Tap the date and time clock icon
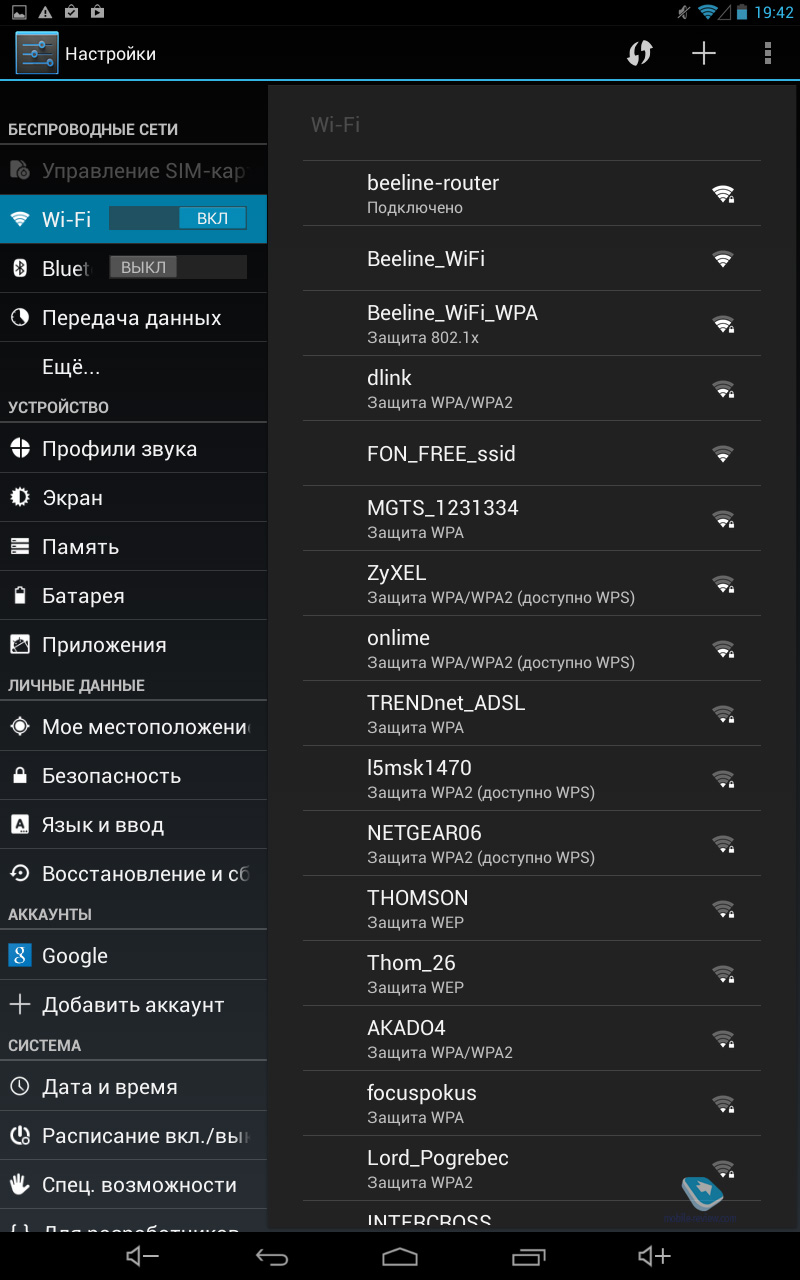This screenshot has width=800, height=1280. click(x=20, y=1087)
